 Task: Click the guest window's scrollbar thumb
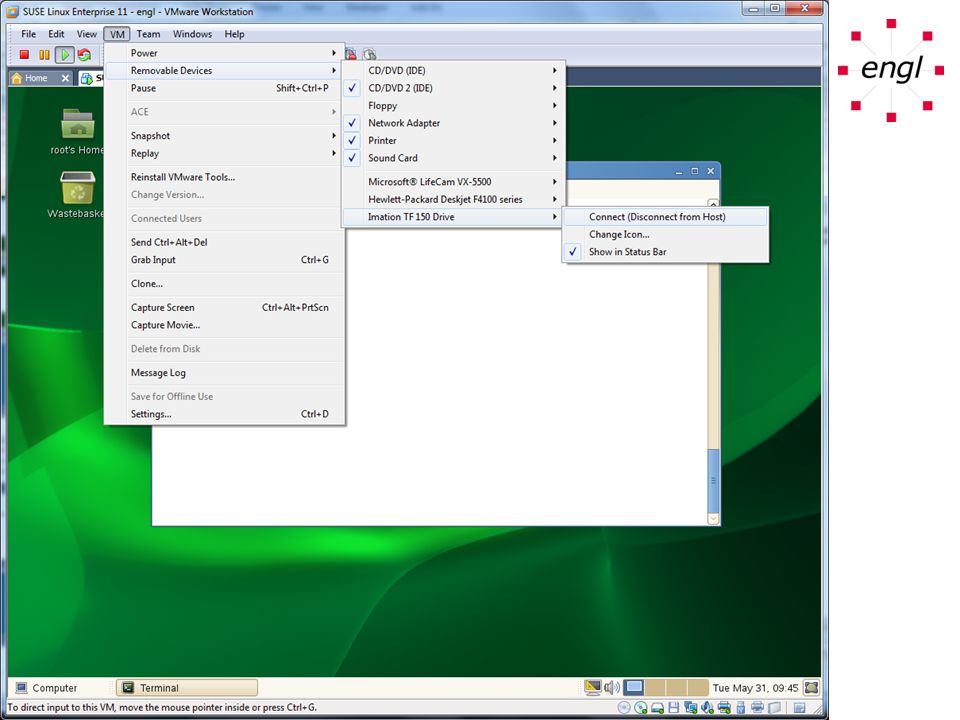click(713, 481)
